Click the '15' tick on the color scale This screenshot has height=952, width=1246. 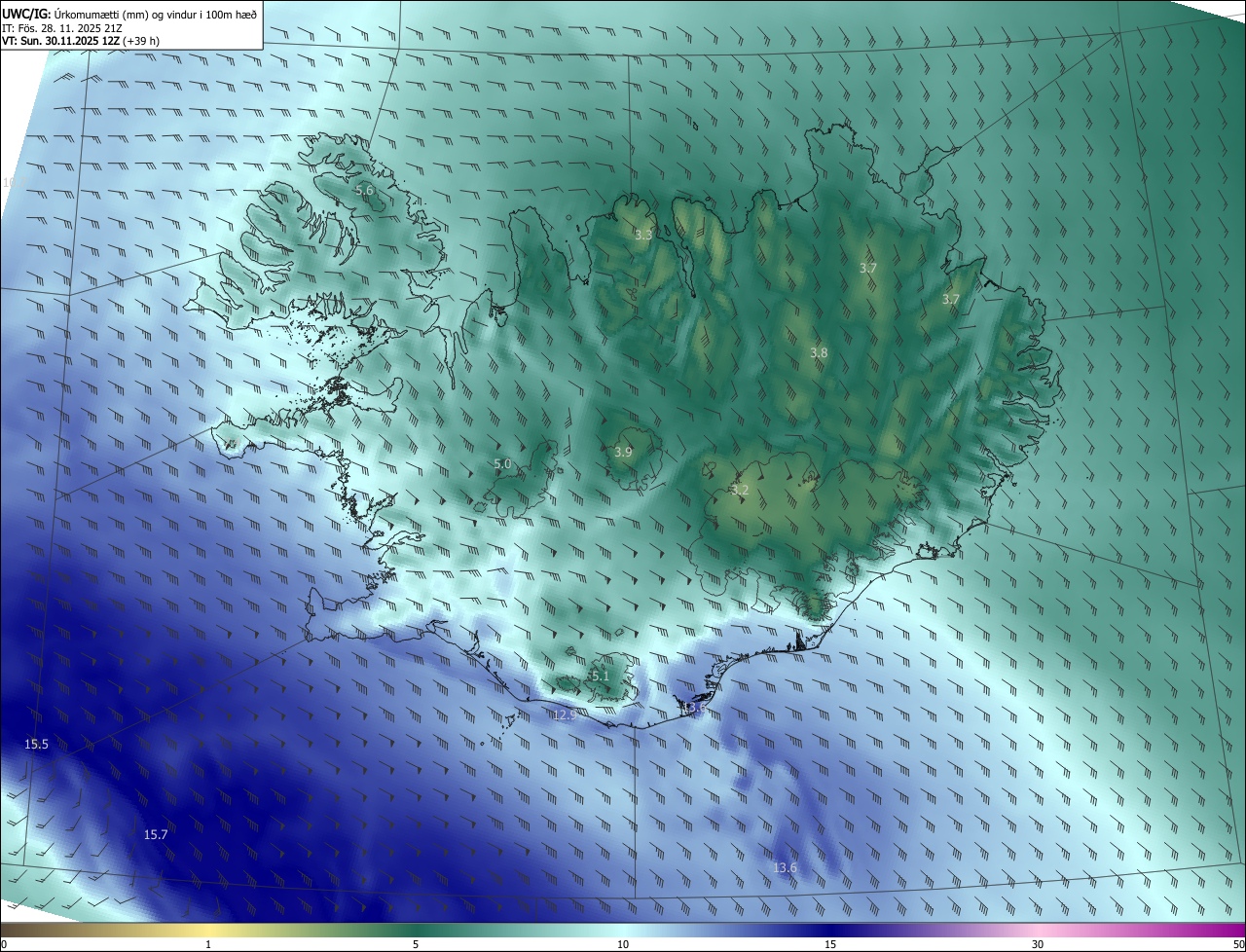tap(830, 944)
